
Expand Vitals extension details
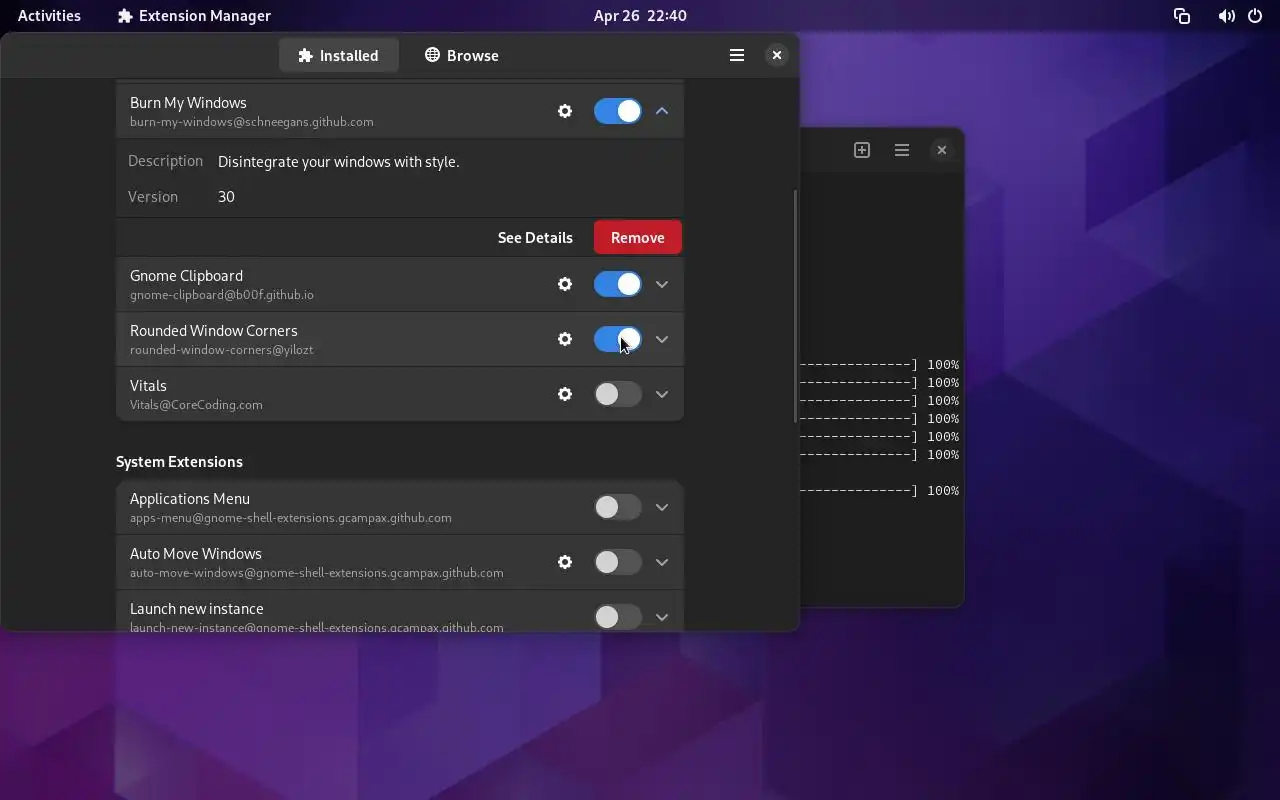tap(662, 394)
